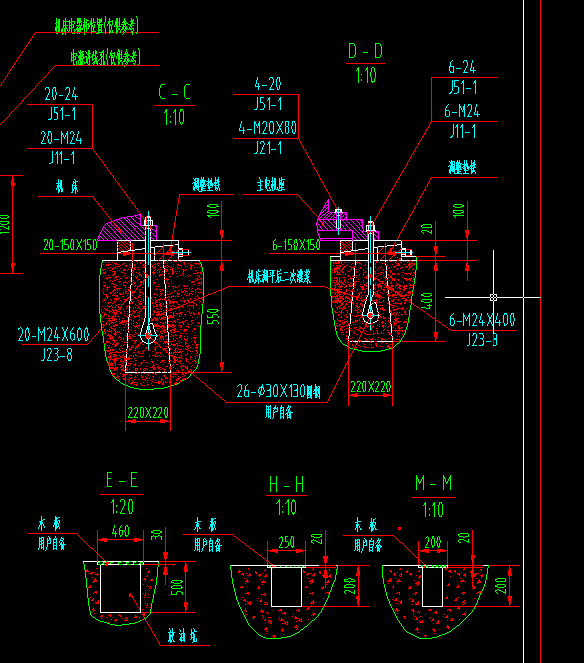Select the '放油坑' annotation
This screenshot has height=663, width=584.
click(x=182, y=636)
